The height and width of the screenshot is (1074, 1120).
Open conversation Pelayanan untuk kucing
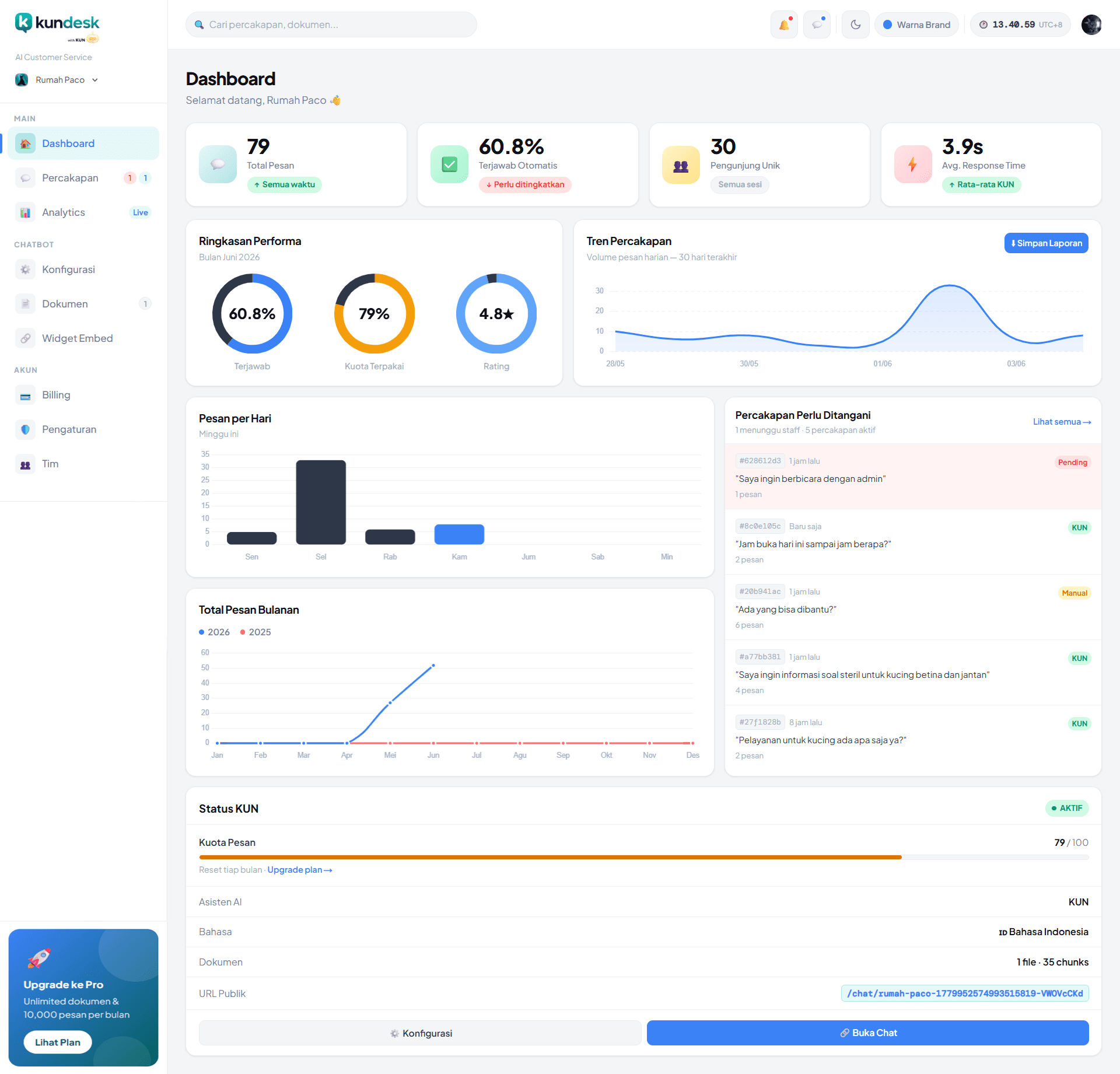tap(912, 738)
